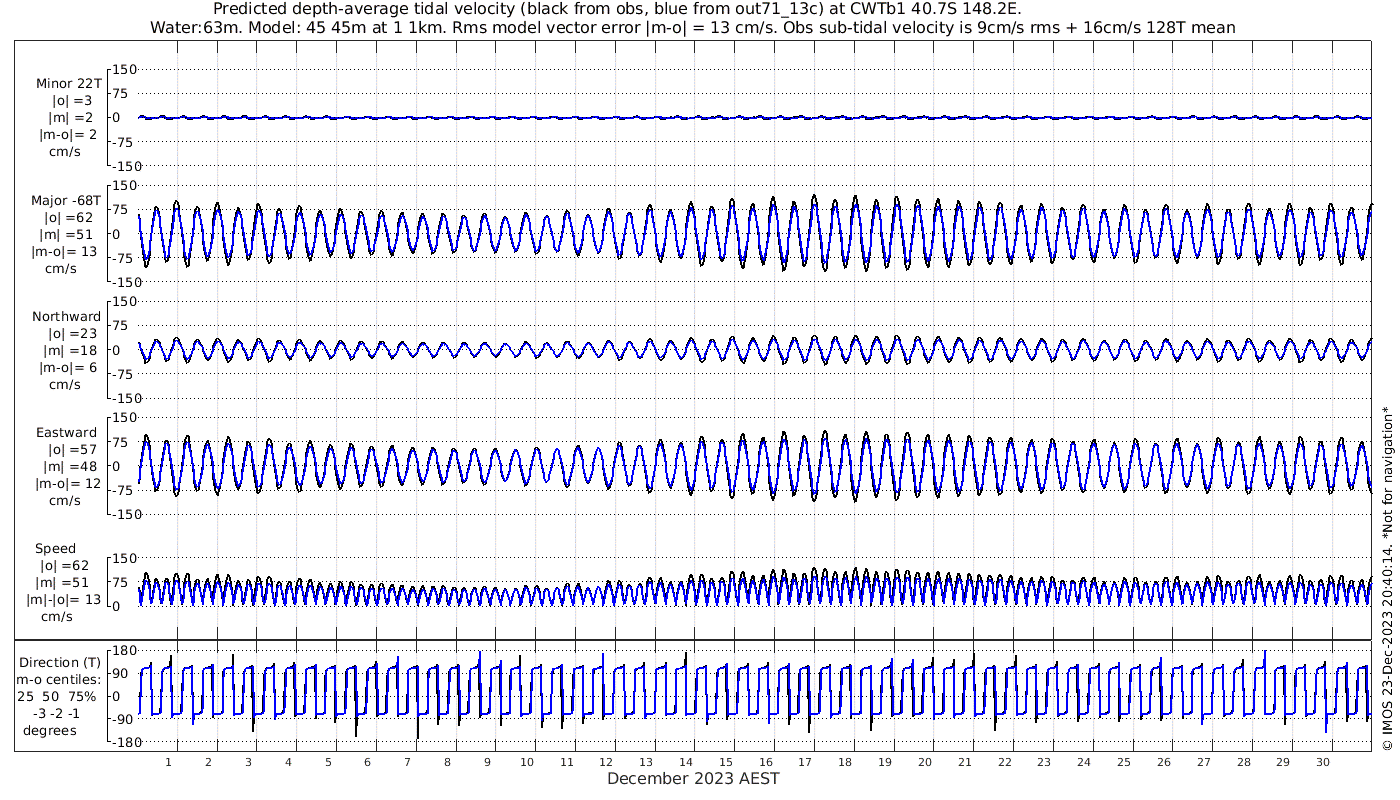Click '|m| =2' in the Minor panel
1400x800 pixels.
click(x=71, y=118)
